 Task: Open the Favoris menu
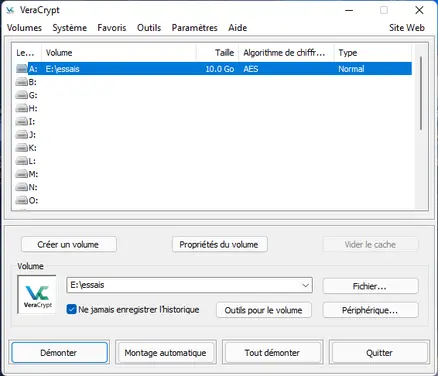112,28
